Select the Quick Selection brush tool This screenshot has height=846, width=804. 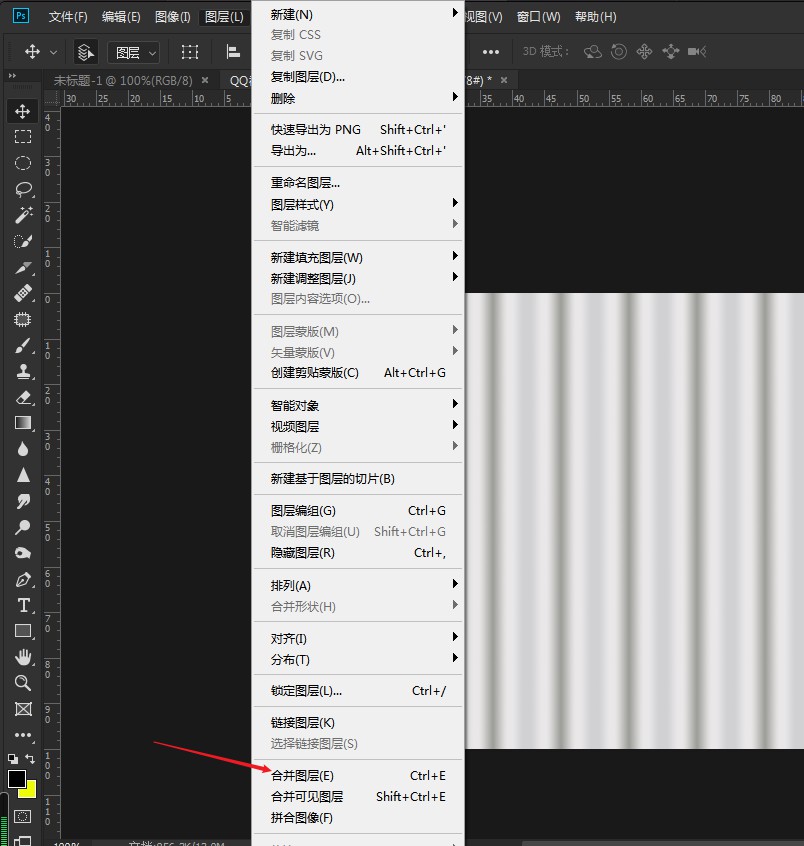tap(23, 241)
